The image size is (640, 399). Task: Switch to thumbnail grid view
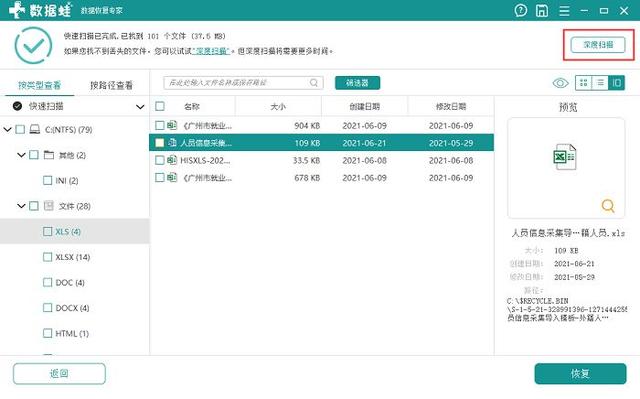[583, 83]
